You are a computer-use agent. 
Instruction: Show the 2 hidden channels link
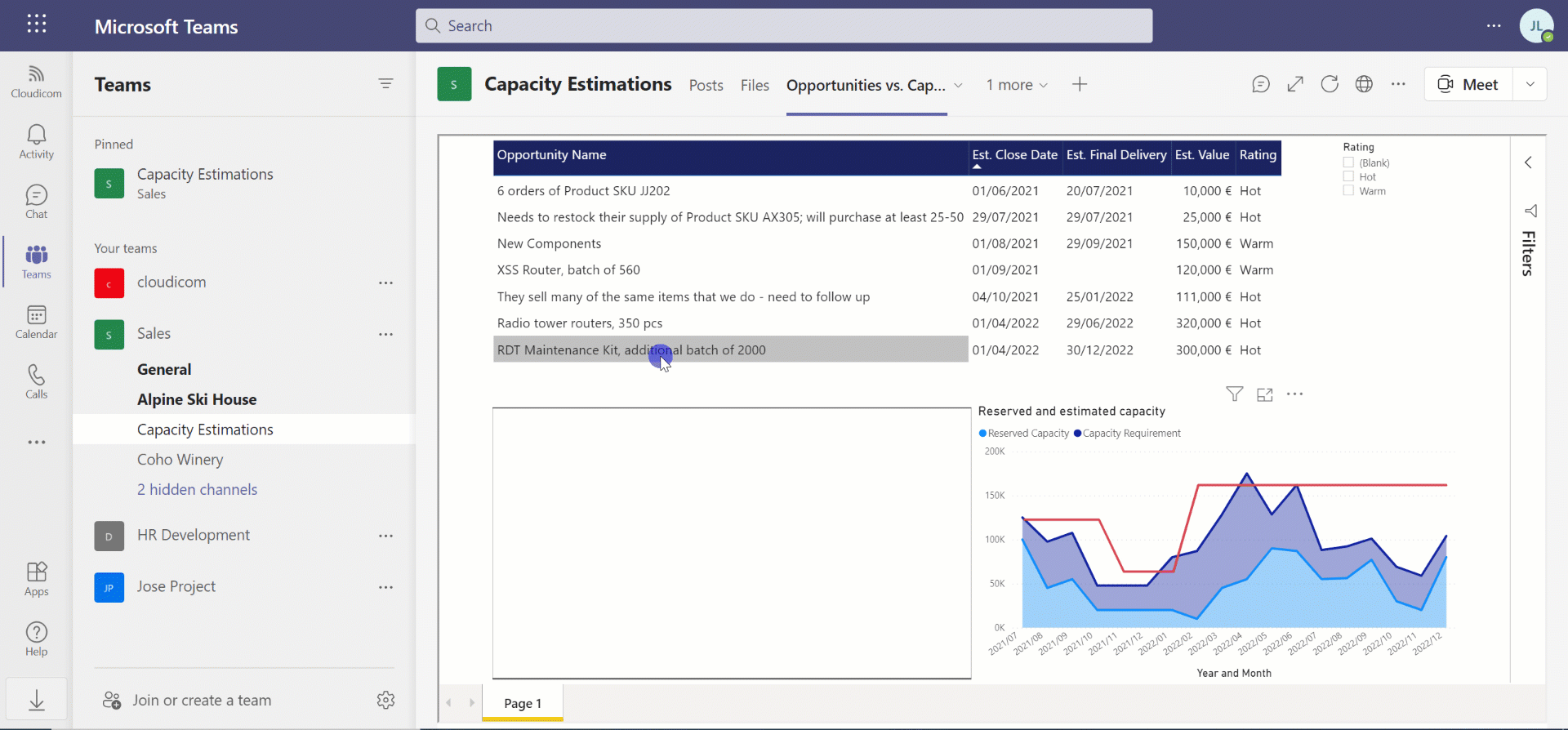[x=197, y=489]
